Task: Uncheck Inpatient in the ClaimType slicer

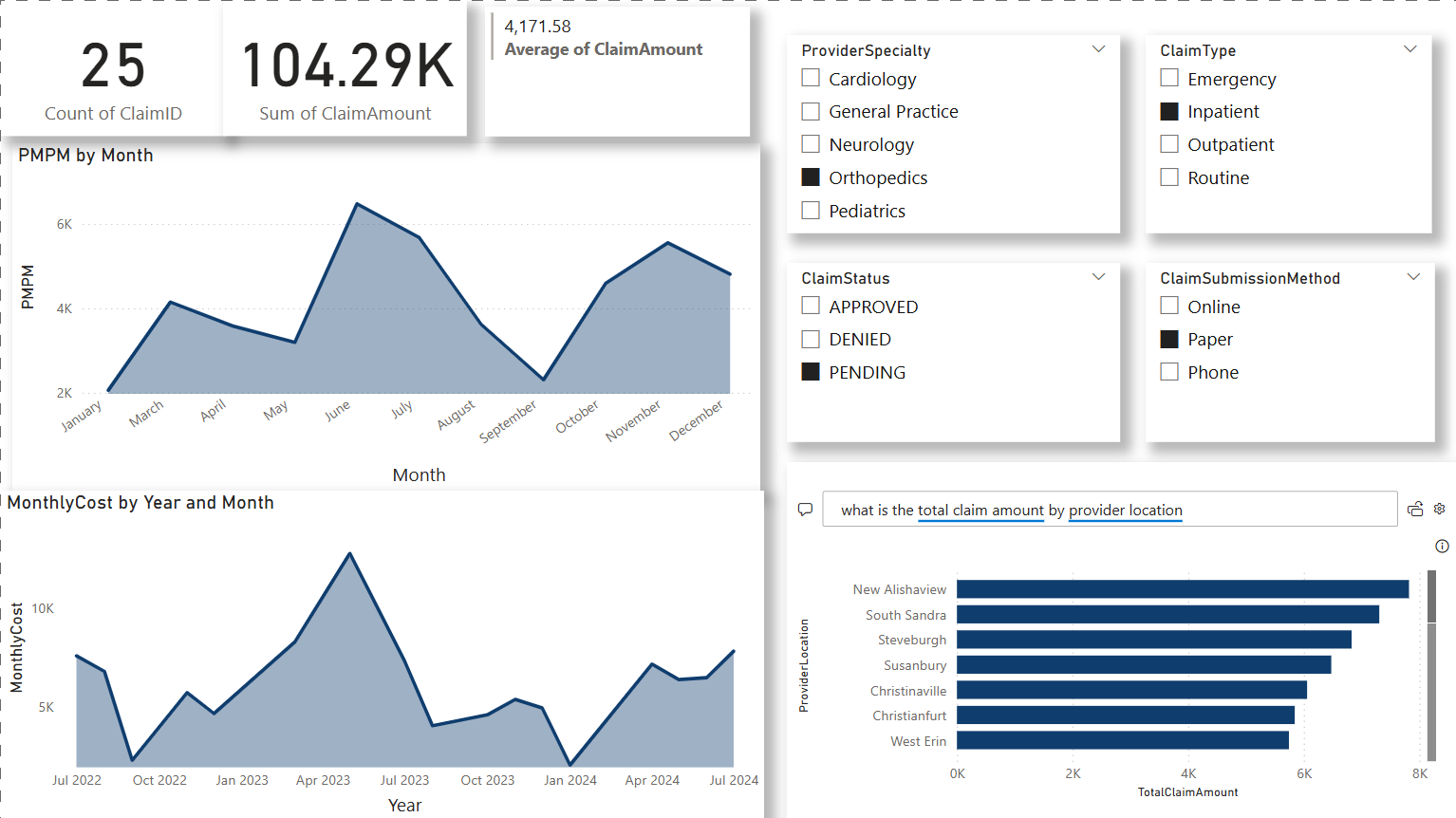Action: (x=1169, y=111)
